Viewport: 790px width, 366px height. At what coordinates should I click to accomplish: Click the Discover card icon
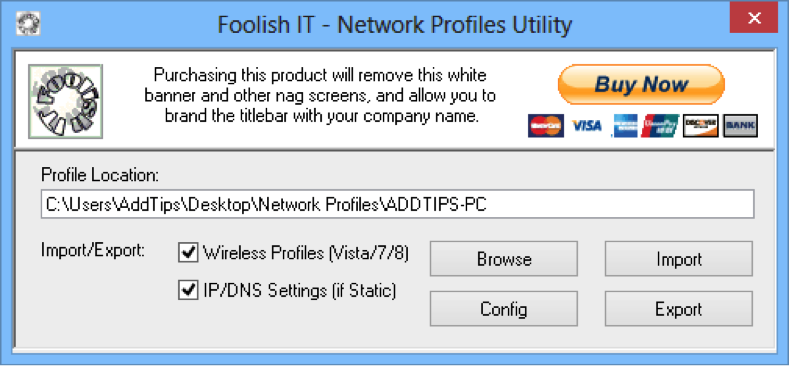[x=700, y=126]
